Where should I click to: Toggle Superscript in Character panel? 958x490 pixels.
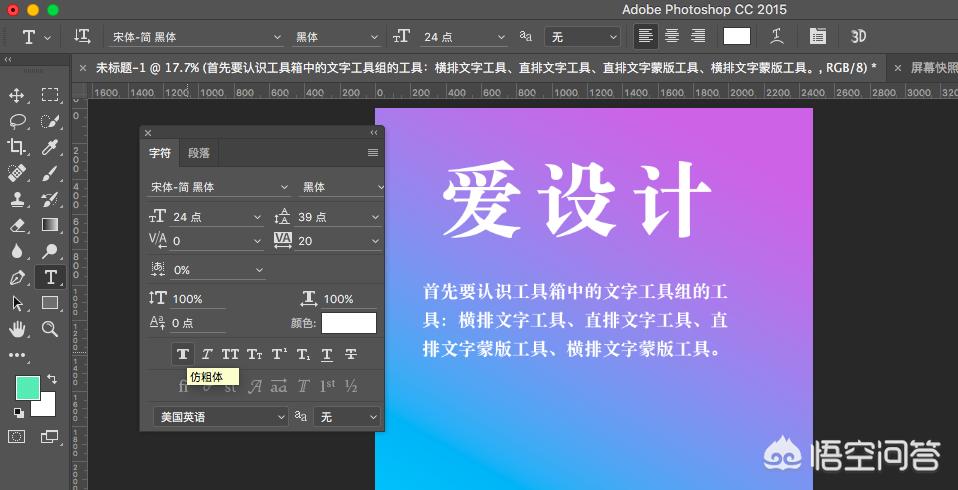pos(279,354)
